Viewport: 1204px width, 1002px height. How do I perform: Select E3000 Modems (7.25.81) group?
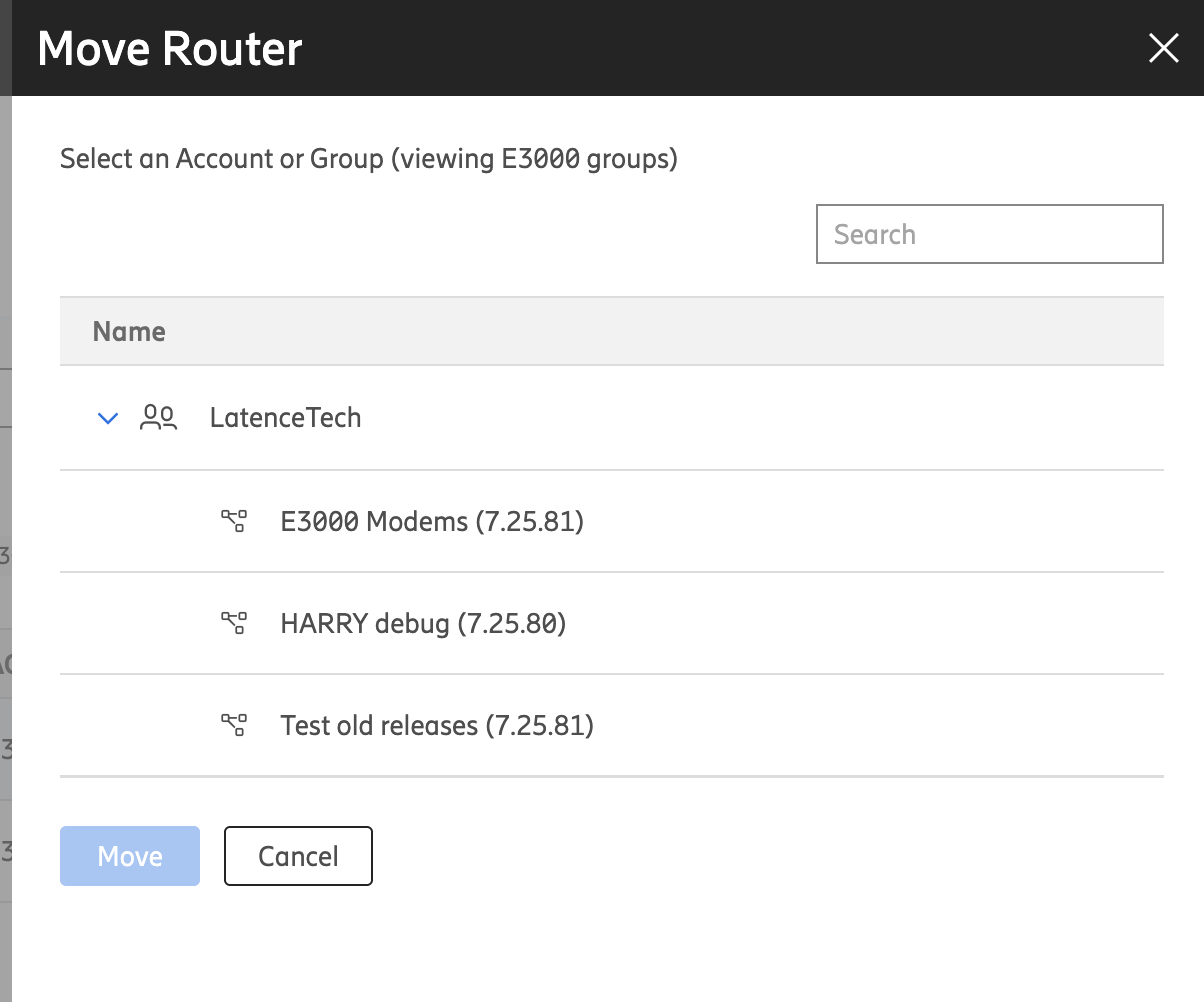tap(612, 521)
